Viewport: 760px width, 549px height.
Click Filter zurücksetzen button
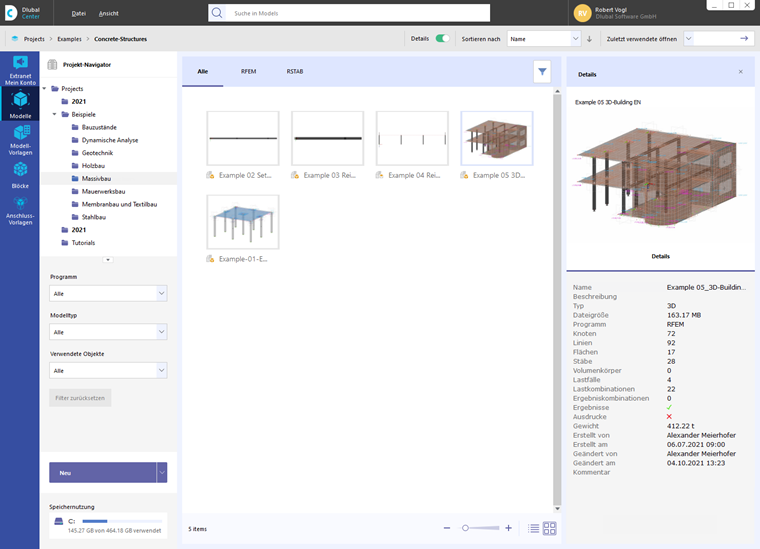click(x=80, y=398)
